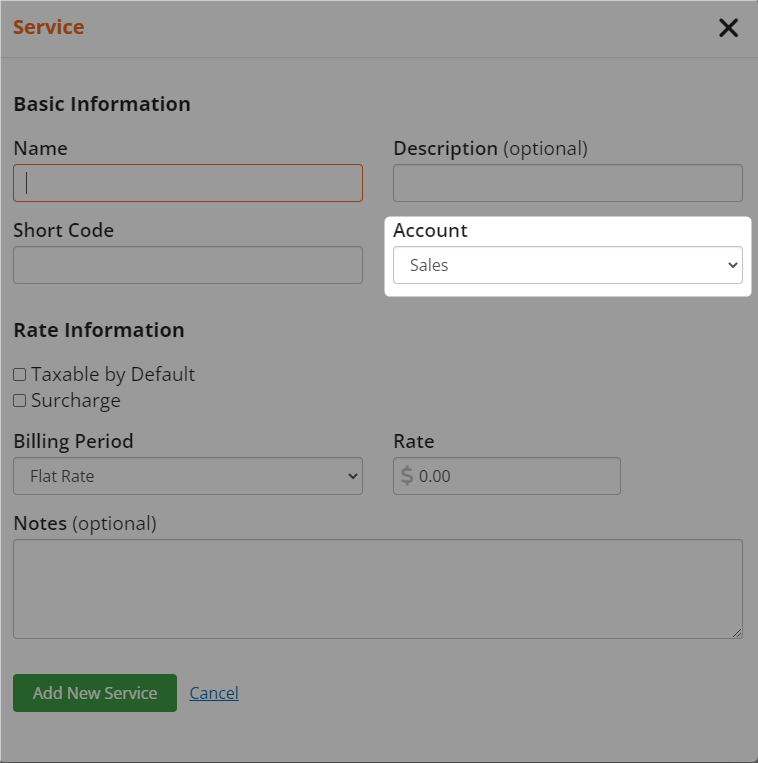Click the Service dialog title heading
758x763 pixels.
click(49, 27)
